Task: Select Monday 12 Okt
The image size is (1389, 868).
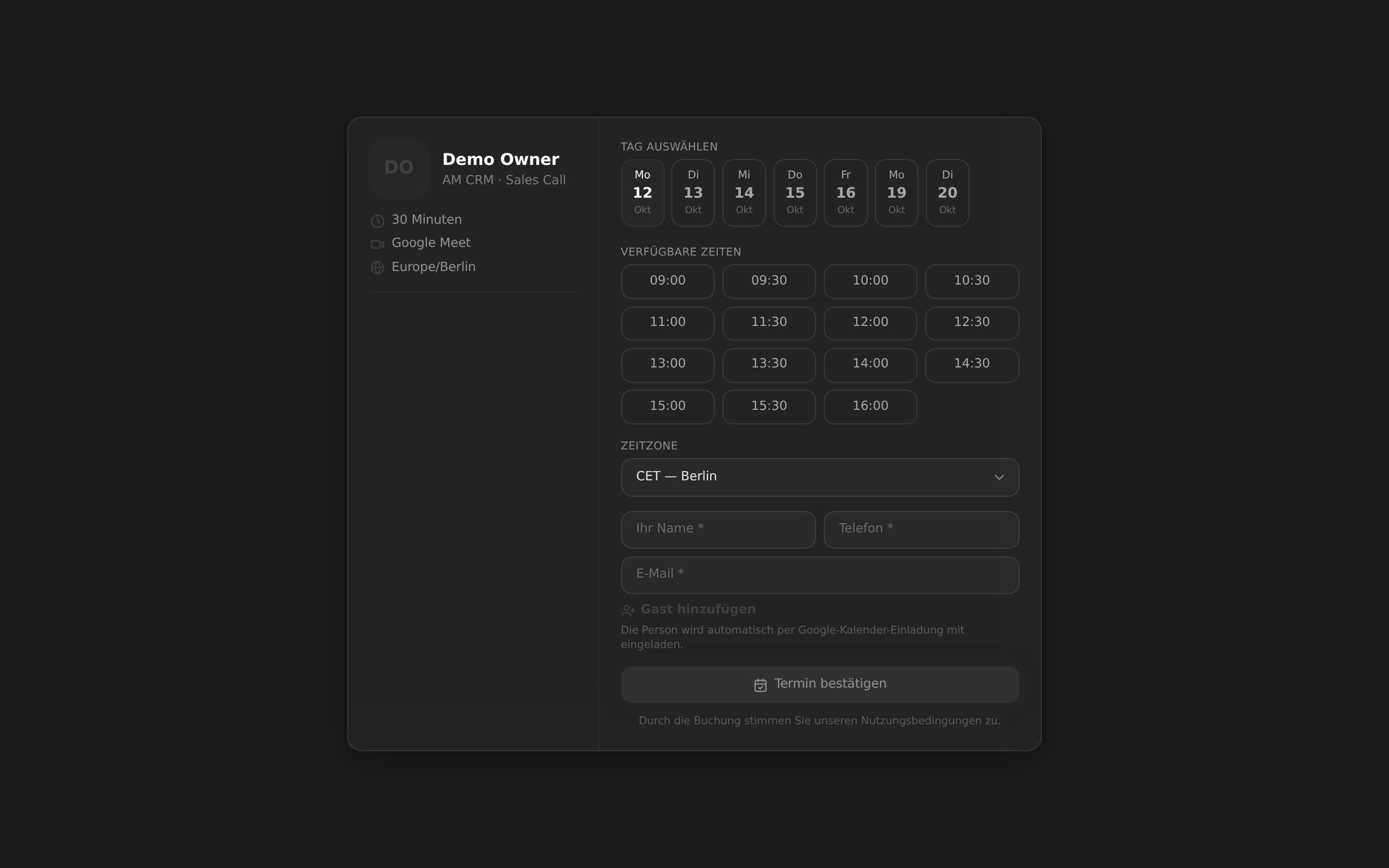Action: 642,193
